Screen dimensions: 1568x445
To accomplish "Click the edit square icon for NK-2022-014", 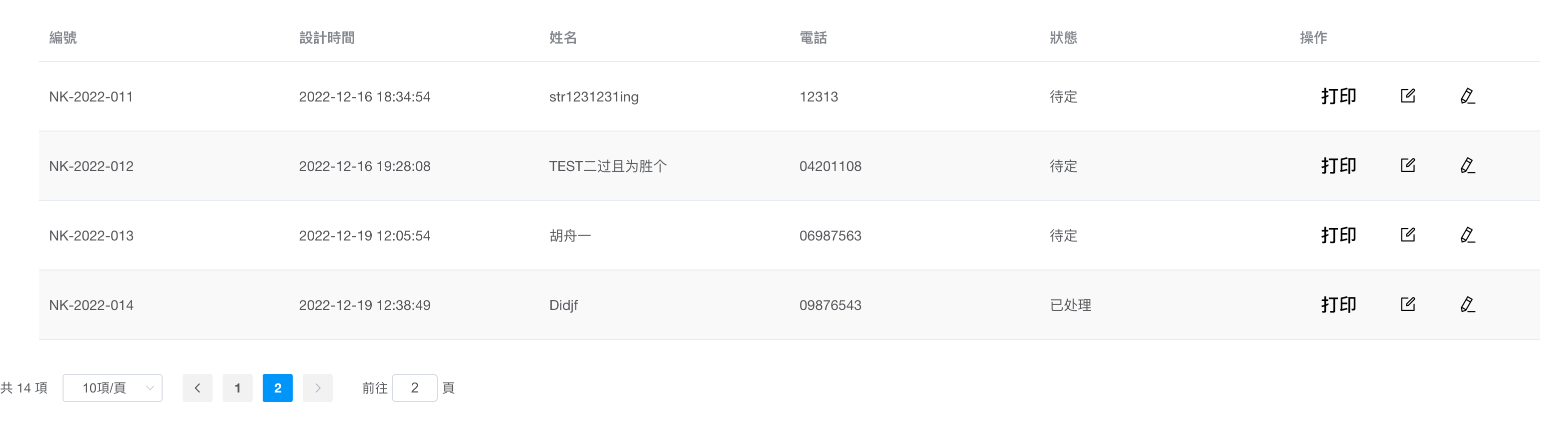I will pos(1407,304).
